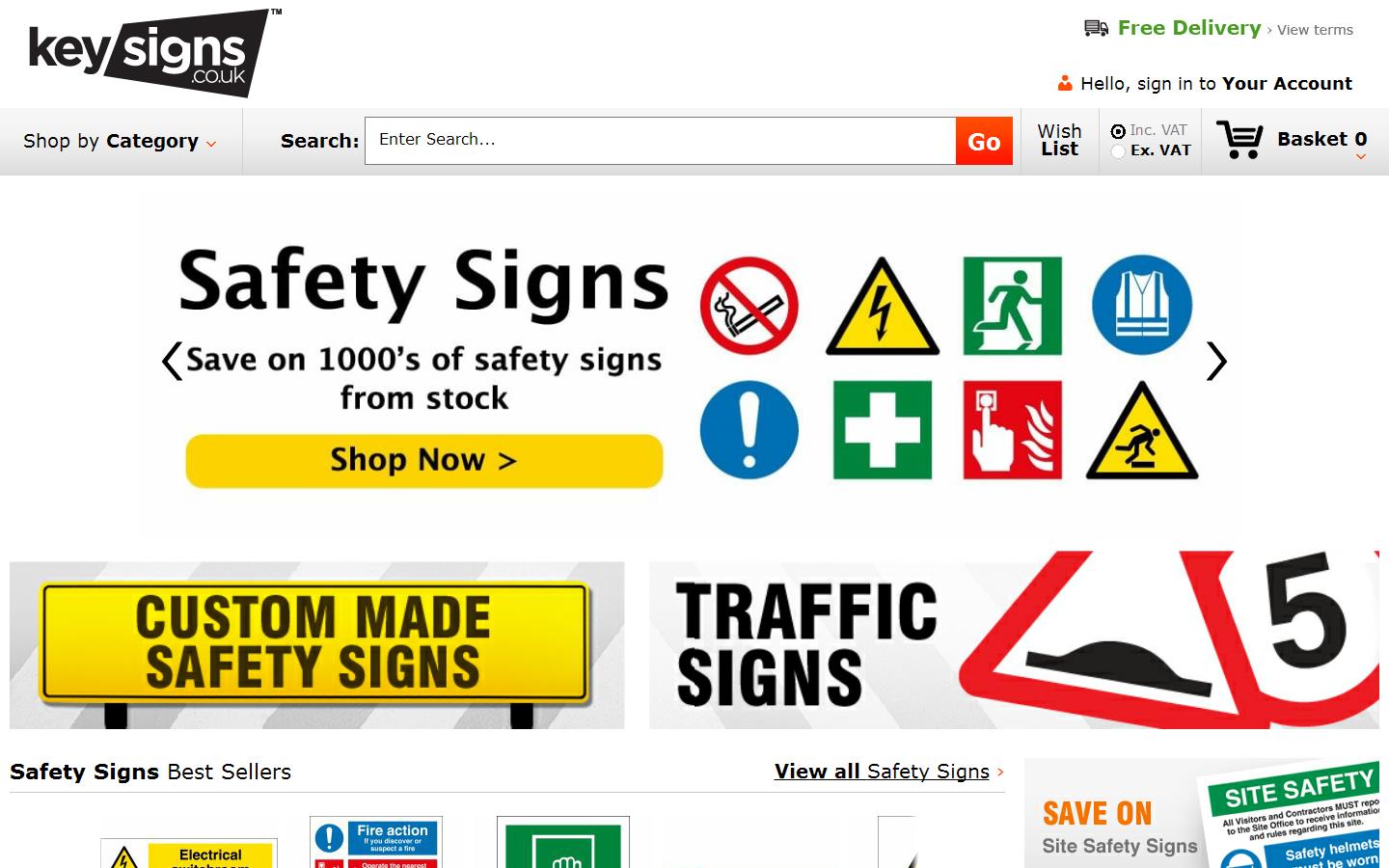Viewport: 1389px width, 868px height.
Task: Open the Traffic Signs banner
Action: 1014,639
